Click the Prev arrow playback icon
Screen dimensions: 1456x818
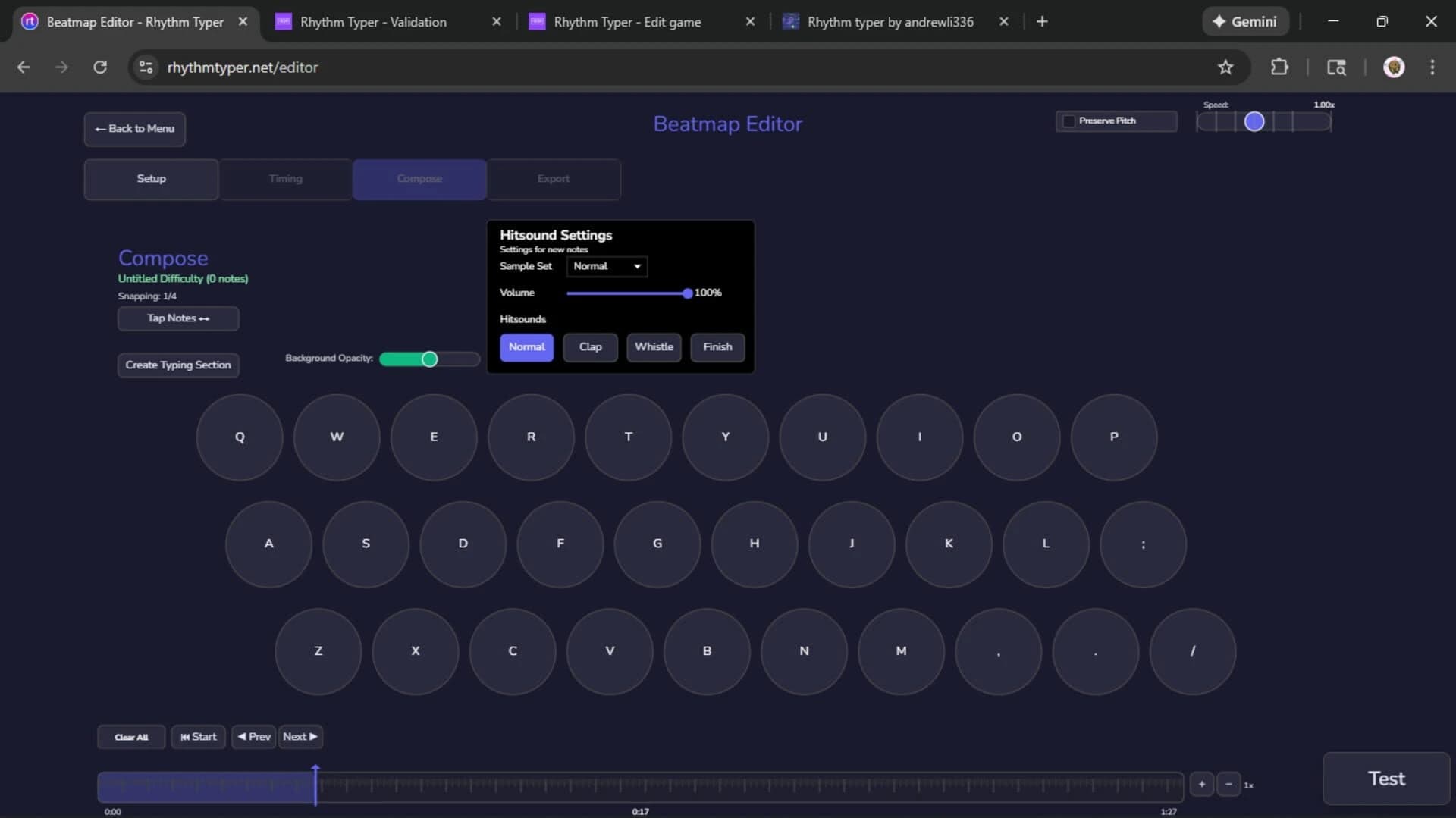pos(241,737)
